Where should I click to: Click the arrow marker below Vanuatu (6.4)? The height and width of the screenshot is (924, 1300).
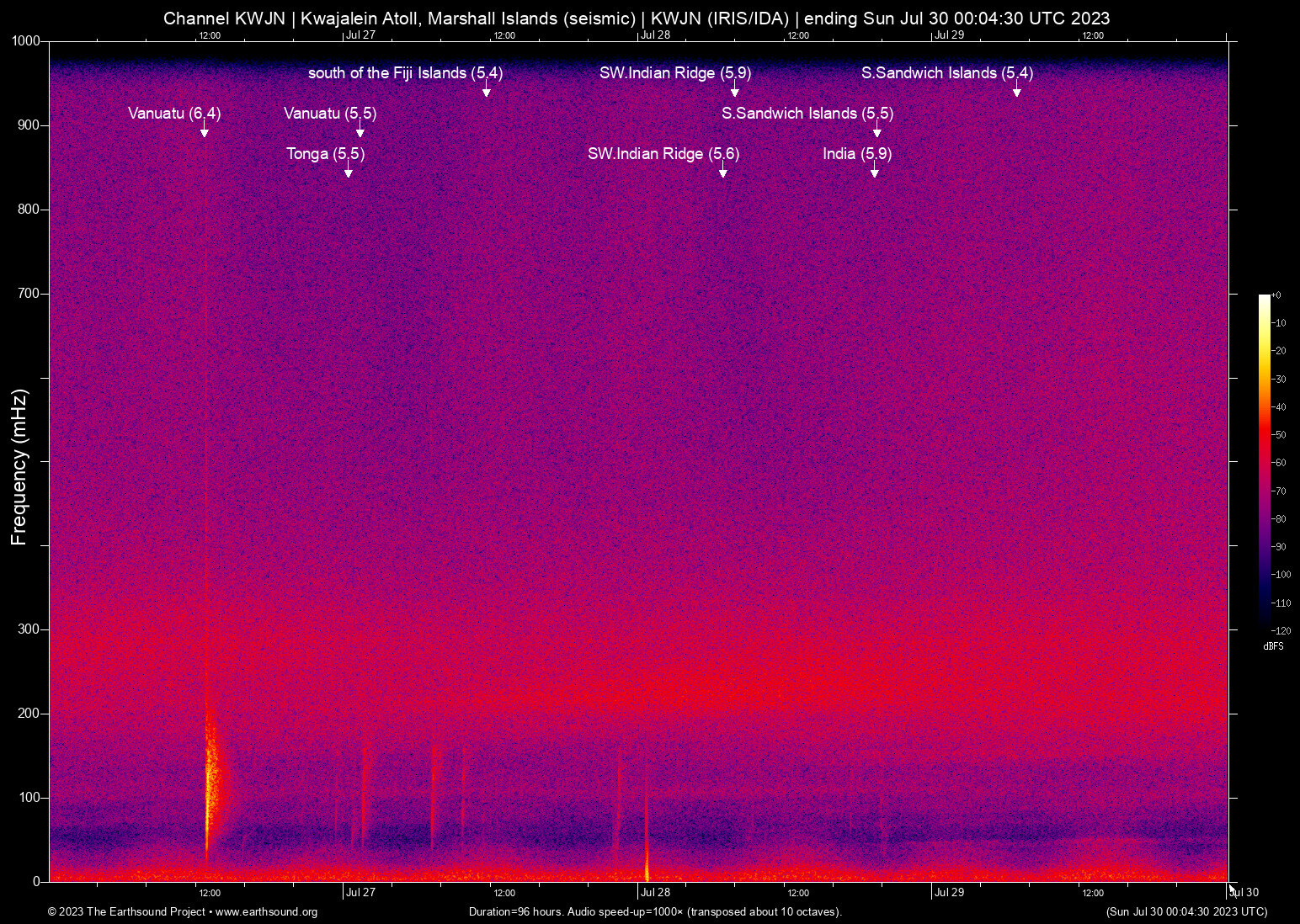coord(204,131)
